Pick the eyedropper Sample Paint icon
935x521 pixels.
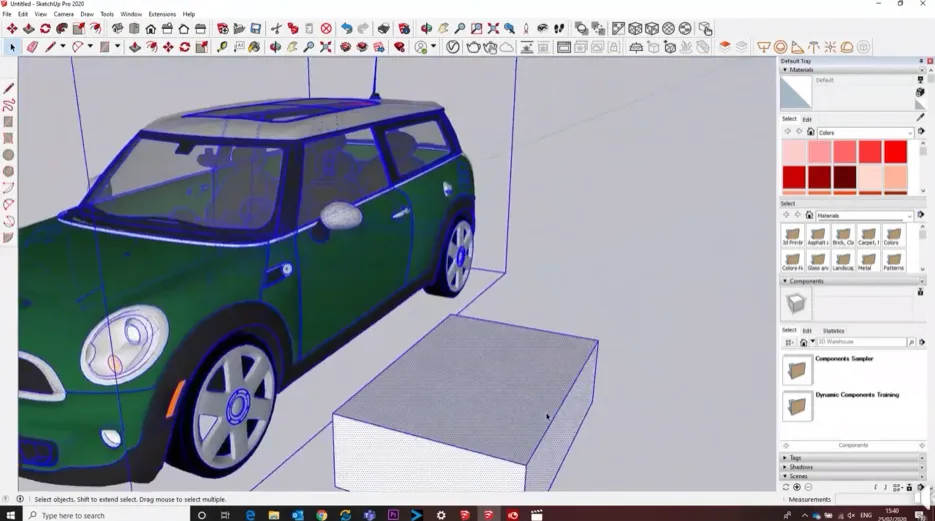click(x=920, y=117)
